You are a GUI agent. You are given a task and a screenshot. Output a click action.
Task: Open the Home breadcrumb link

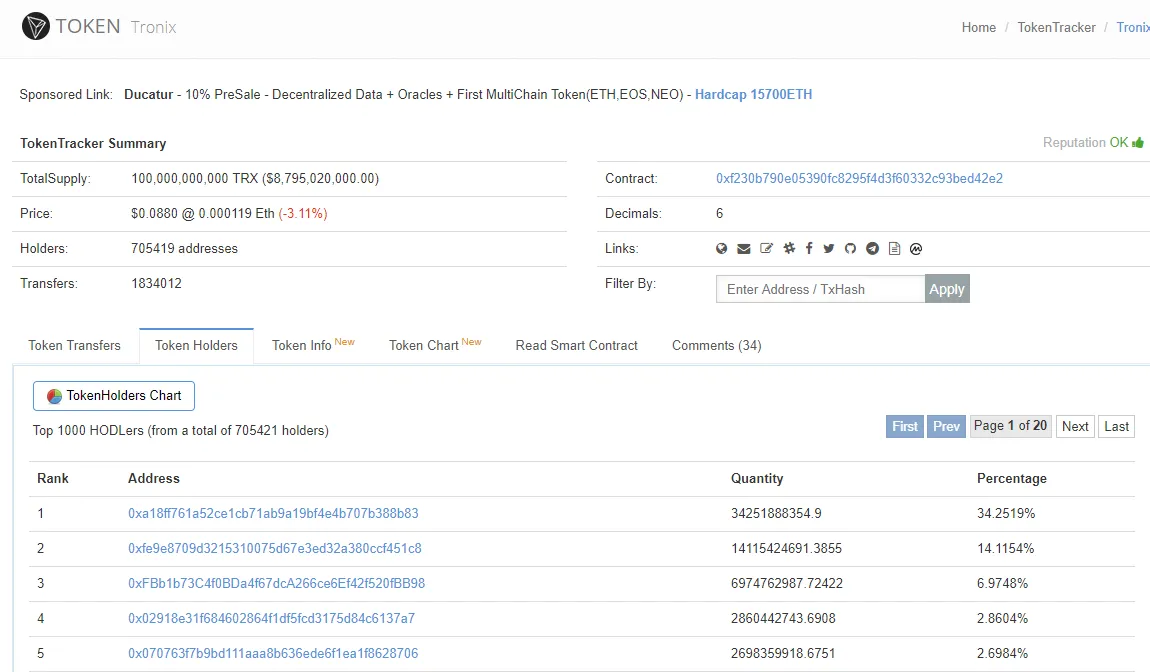[x=978, y=27]
